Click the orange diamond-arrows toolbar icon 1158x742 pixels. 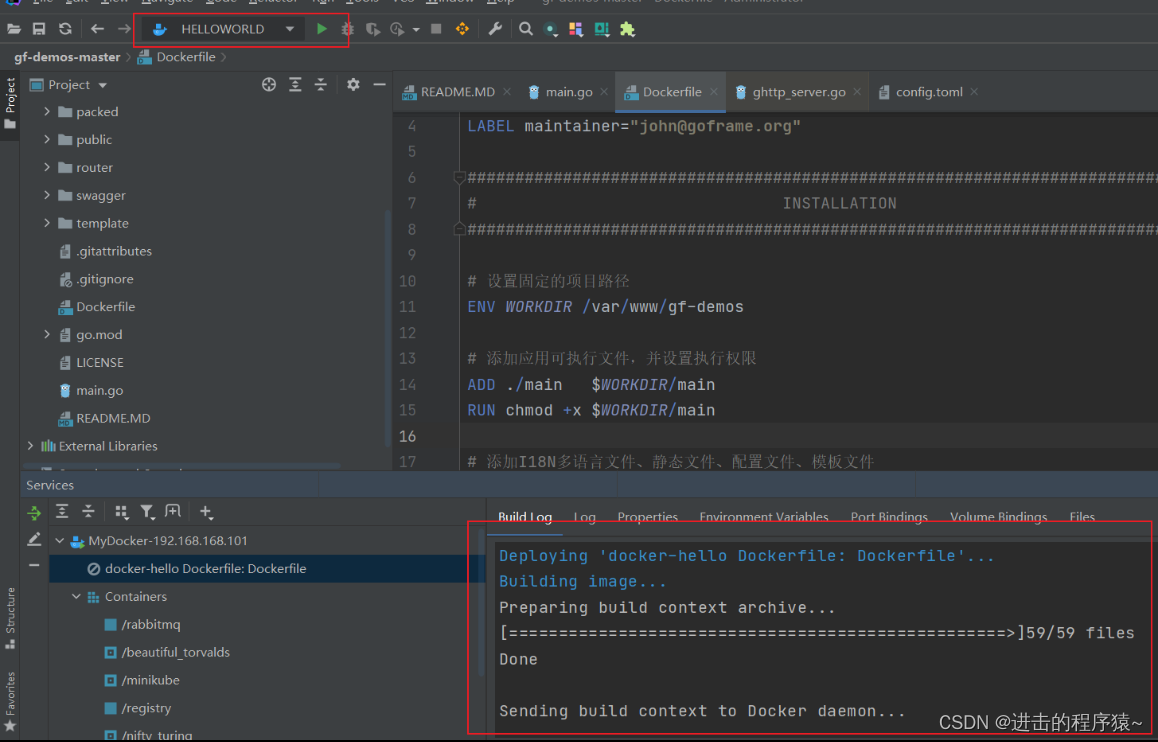point(462,29)
